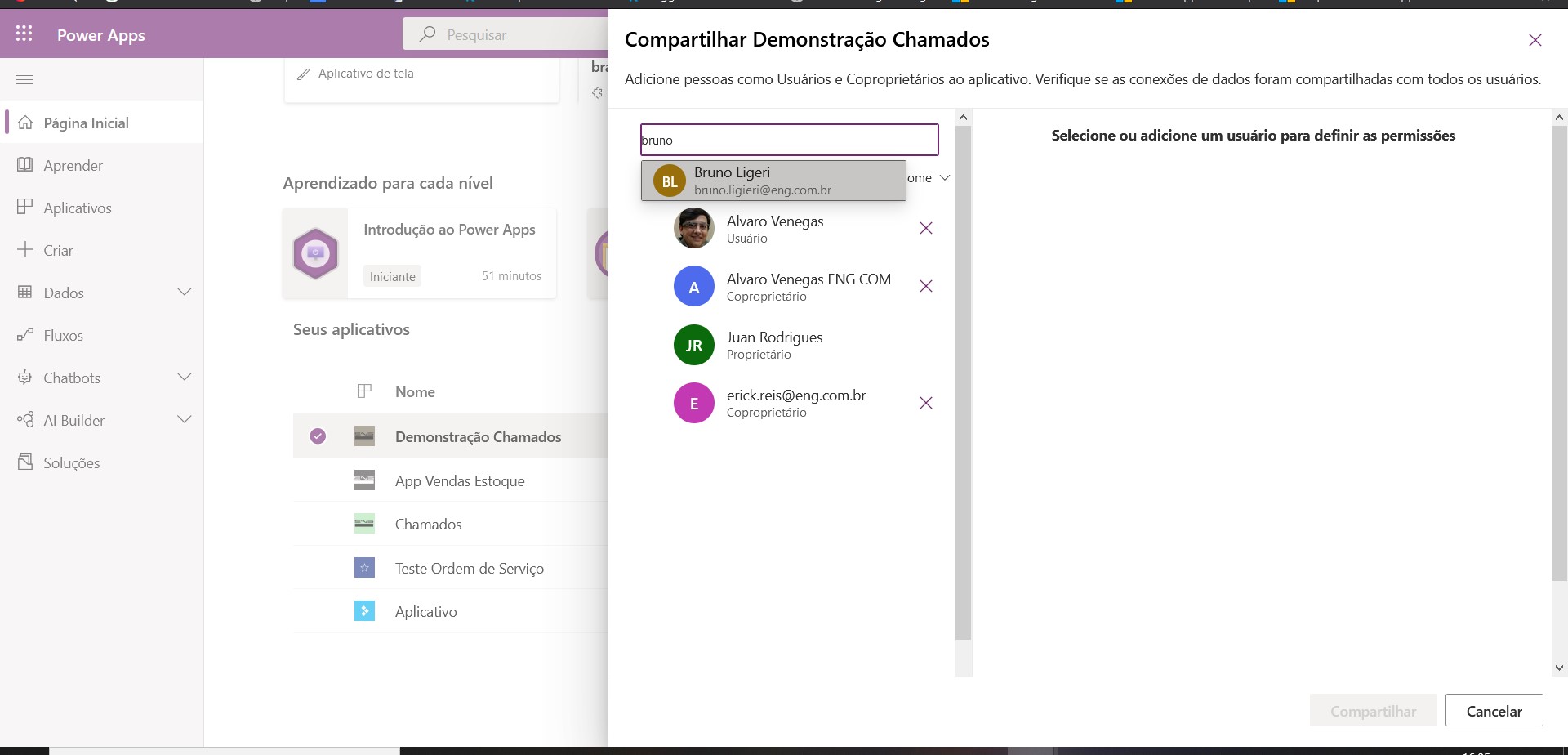
Task: Uncheck the Demonstração Chamados selection circle
Action: click(x=318, y=436)
